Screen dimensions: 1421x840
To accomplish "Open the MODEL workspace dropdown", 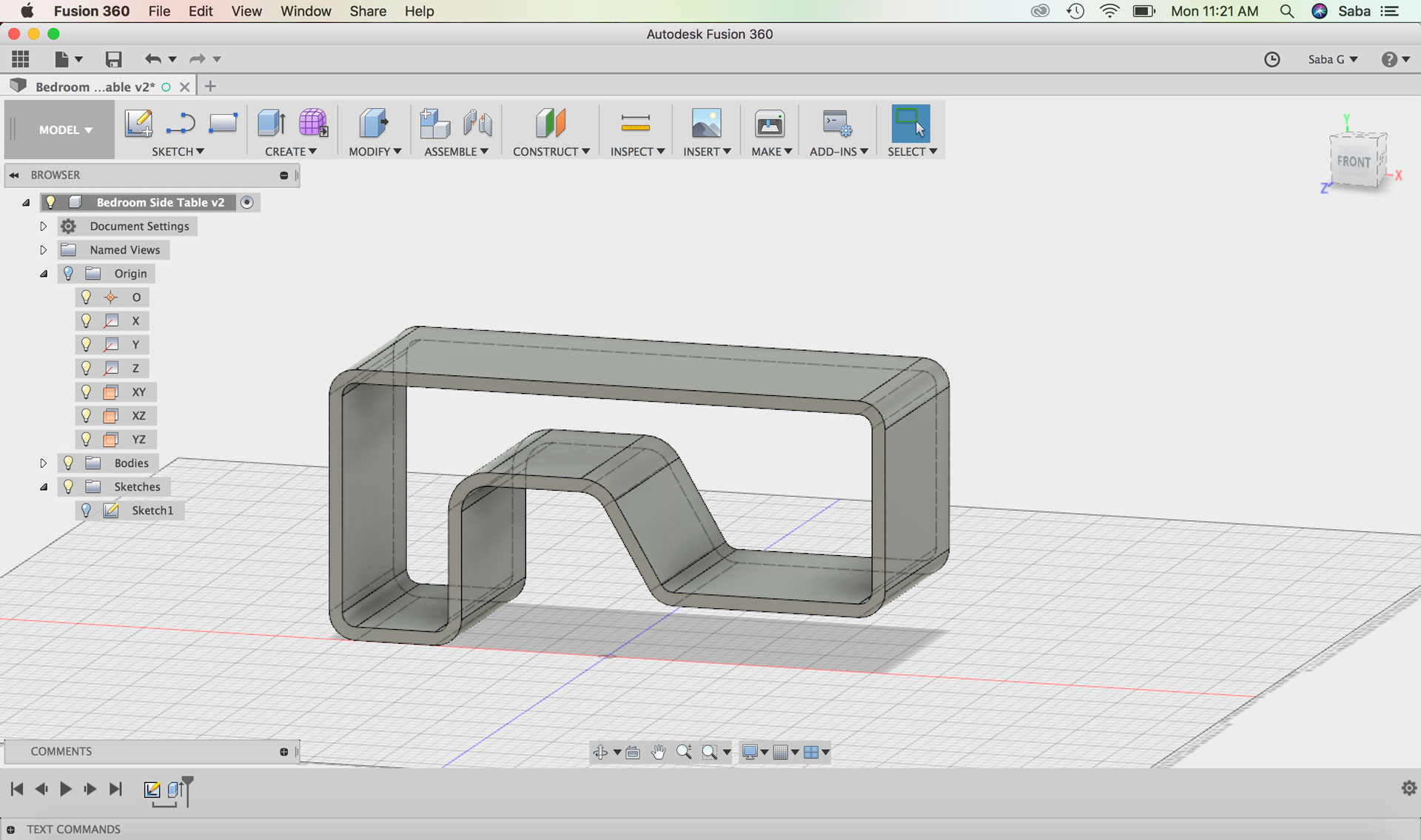I will tap(65, 130).
